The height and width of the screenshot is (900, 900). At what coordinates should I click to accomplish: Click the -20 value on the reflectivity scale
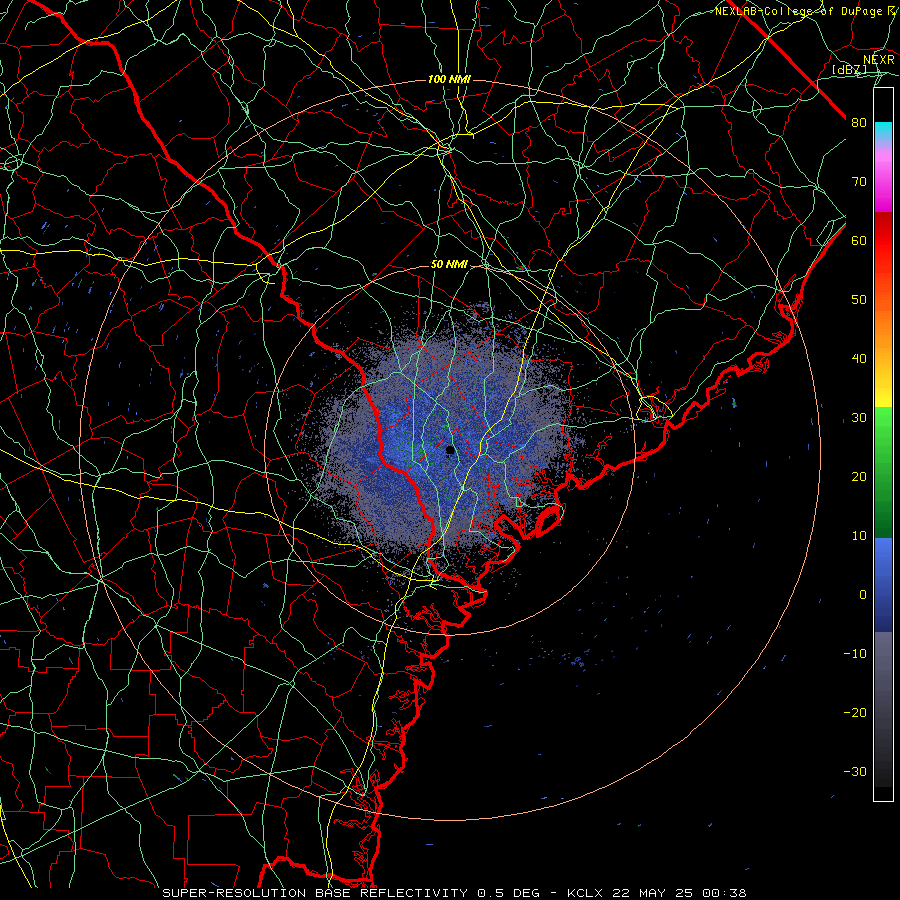coord(855,713)
